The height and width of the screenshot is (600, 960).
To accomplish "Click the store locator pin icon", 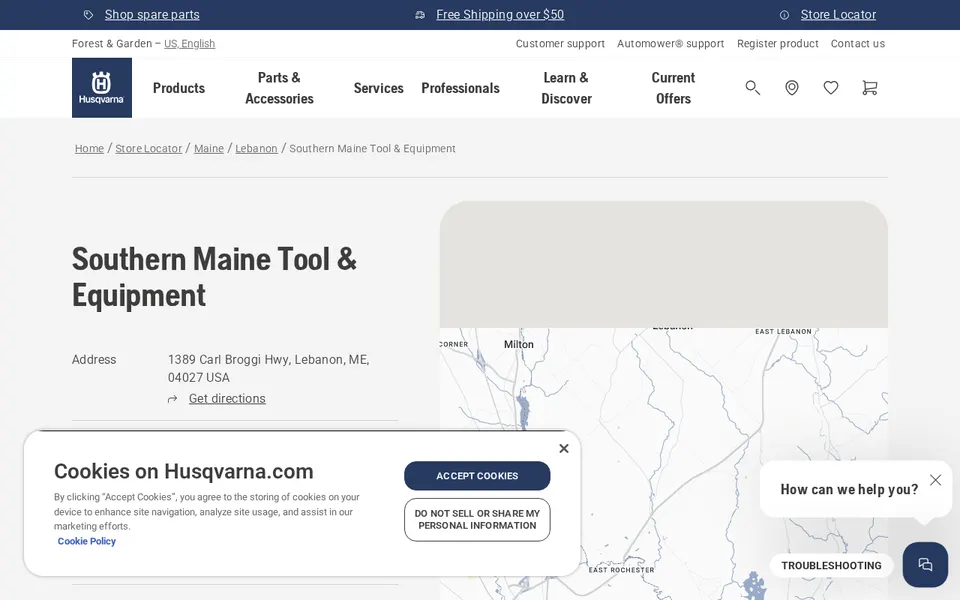I will tap(792, 88).
